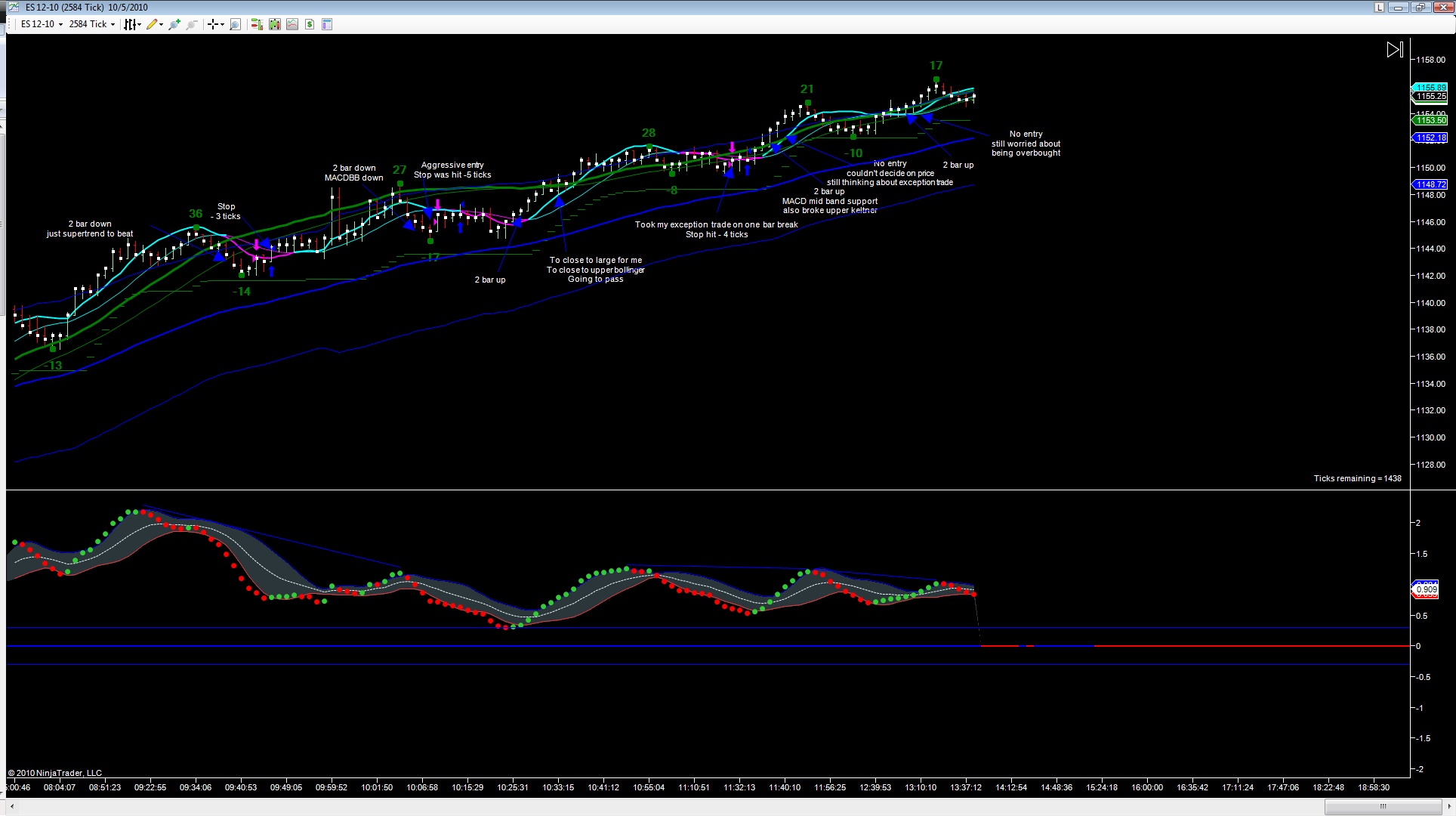
Task: Toggle the Chart Trader icon
Action: click(x=257, y=24)
